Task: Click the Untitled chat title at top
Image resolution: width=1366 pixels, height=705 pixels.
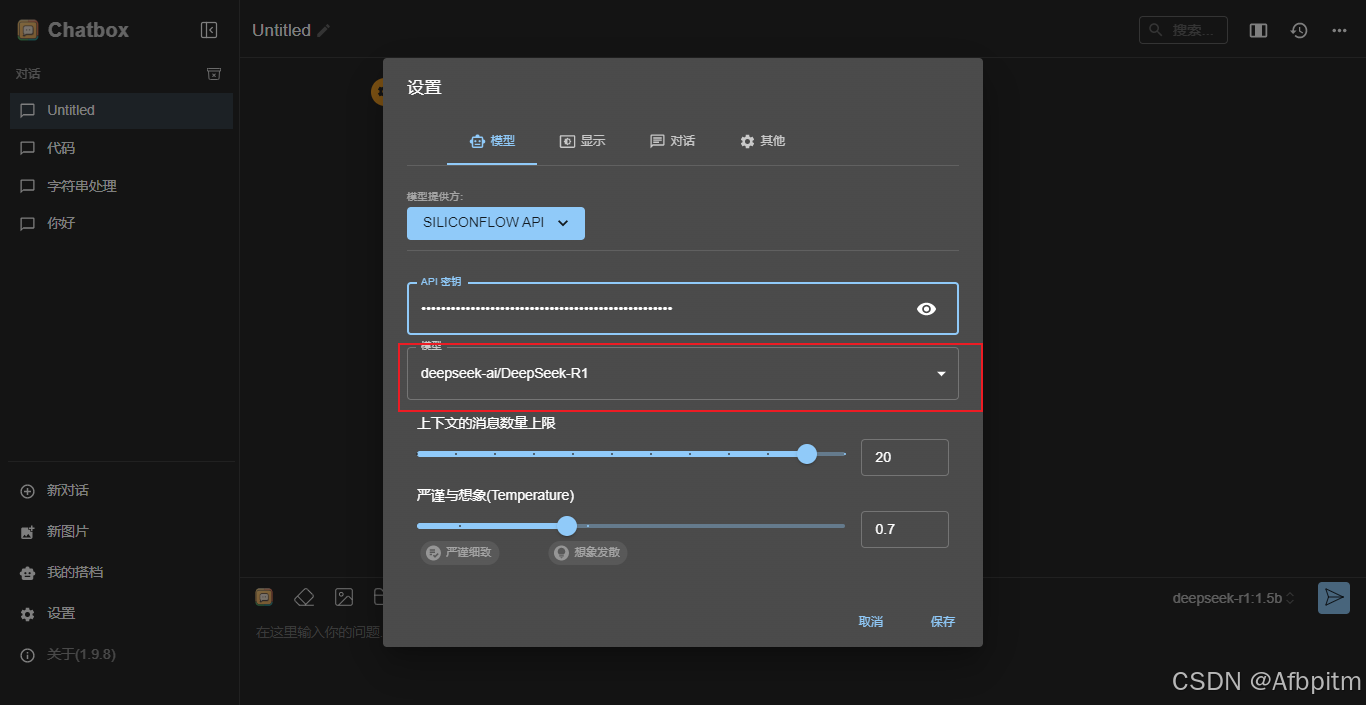Action: coord(281,31)
